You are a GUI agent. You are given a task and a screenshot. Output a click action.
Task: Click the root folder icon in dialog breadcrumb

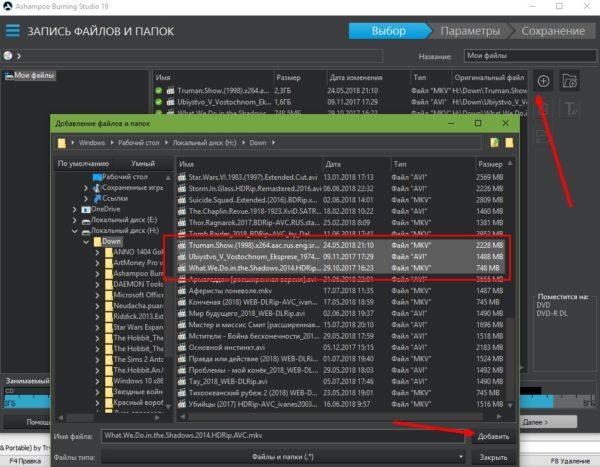click(x=62, y=143)
